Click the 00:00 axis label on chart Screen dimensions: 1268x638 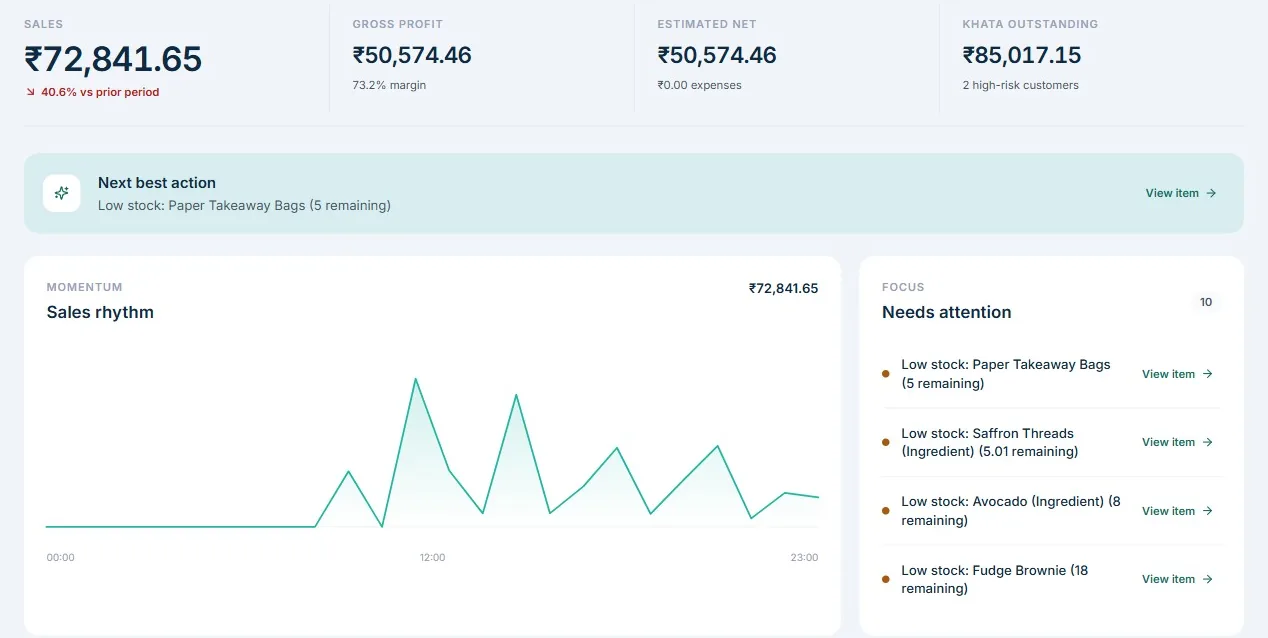[61, 557]
